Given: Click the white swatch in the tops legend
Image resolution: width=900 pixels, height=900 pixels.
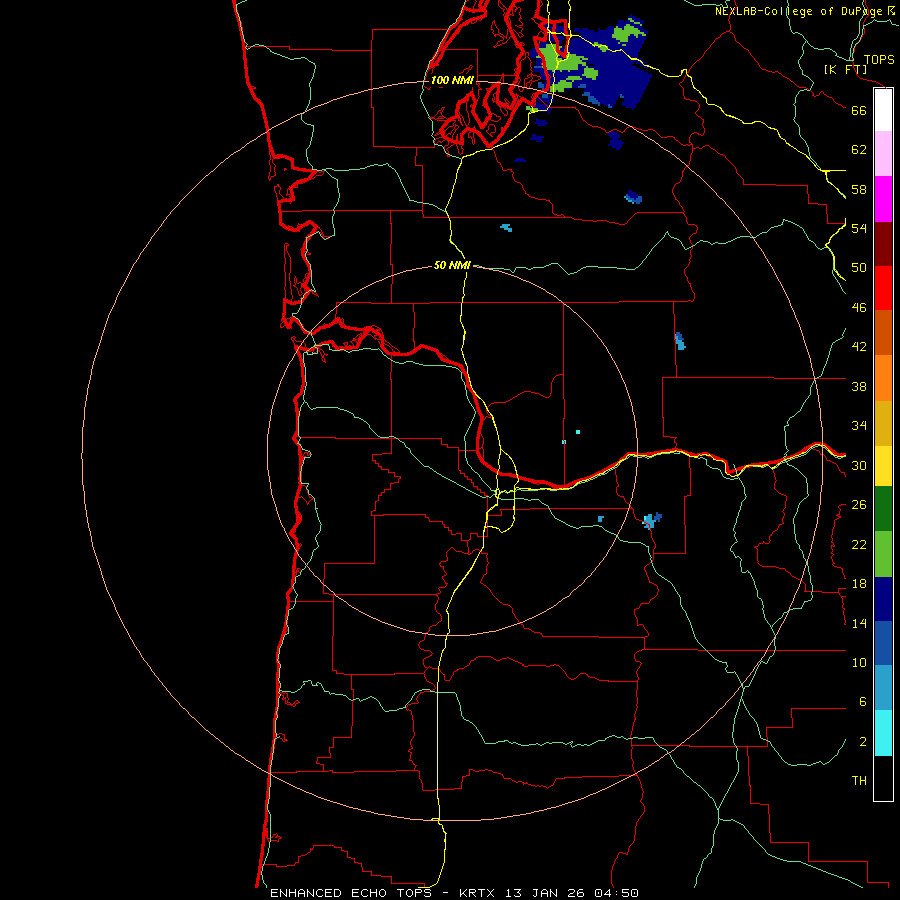Looking at the screenshot, I should 883,110.
